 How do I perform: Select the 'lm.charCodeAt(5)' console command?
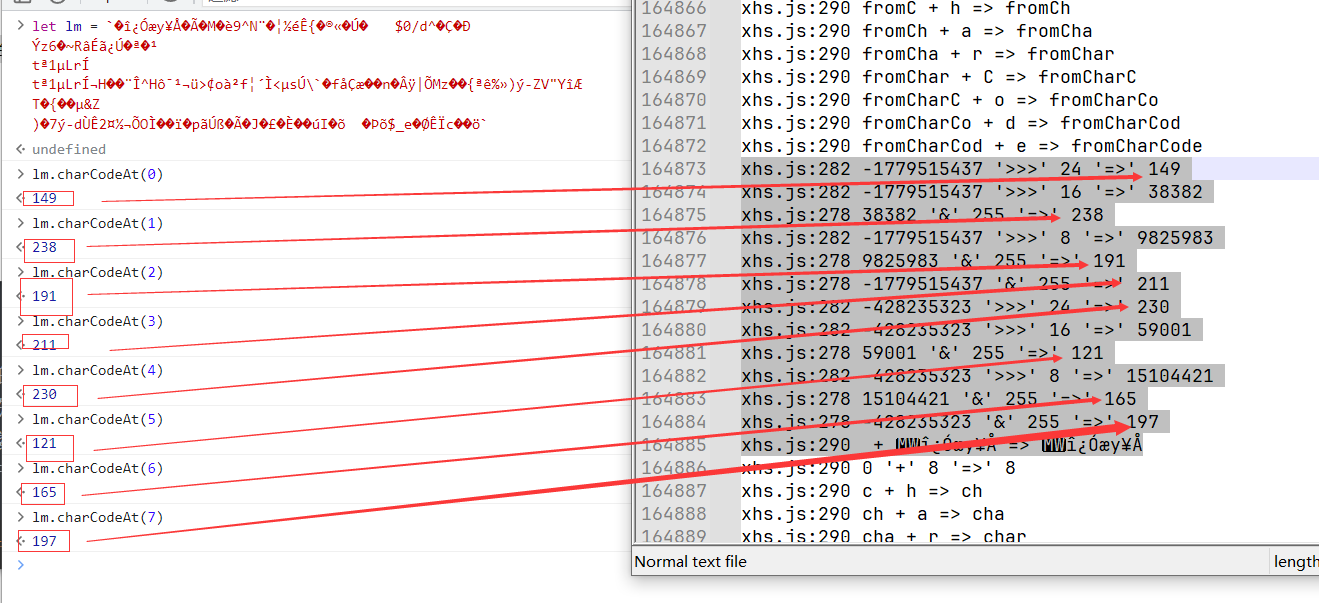(97, 419)
